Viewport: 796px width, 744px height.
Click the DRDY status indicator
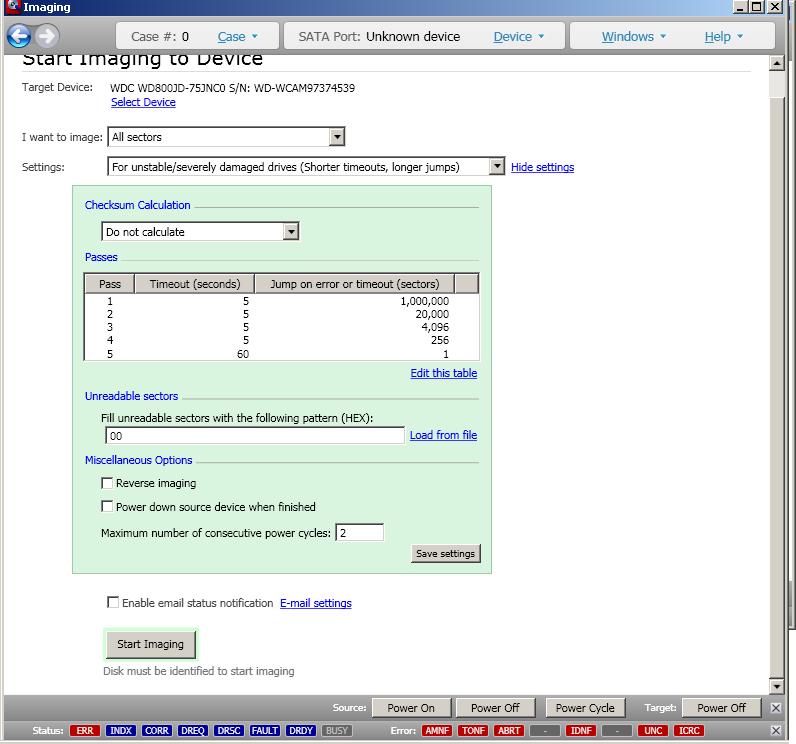301,730
